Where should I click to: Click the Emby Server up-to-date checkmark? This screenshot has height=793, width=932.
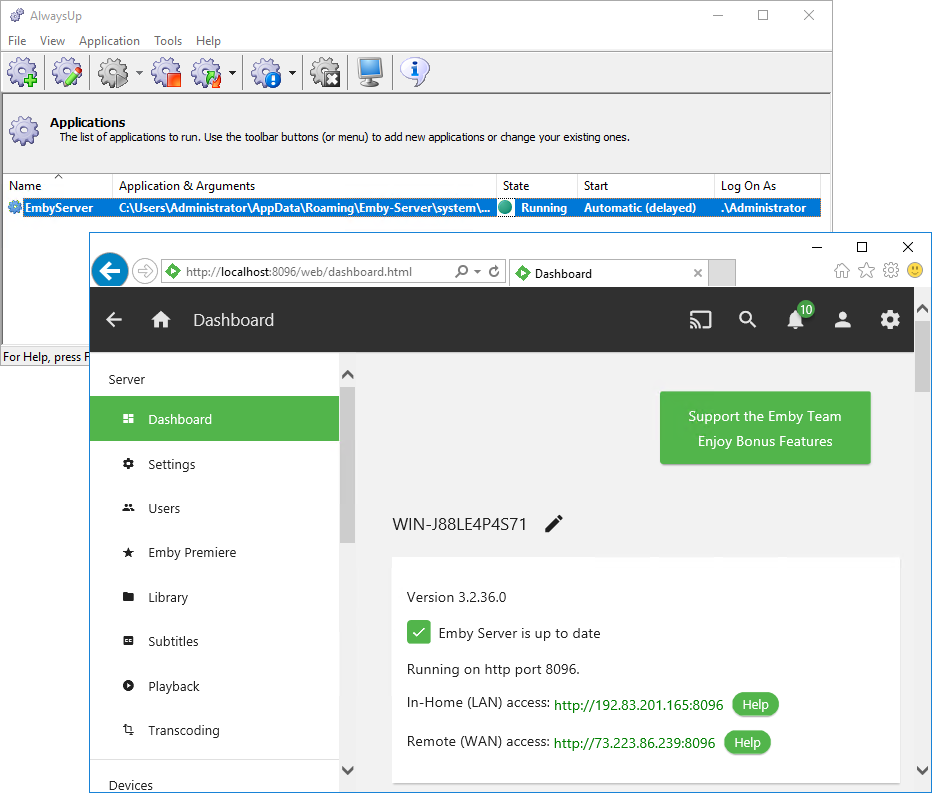(x=419, y=632)
